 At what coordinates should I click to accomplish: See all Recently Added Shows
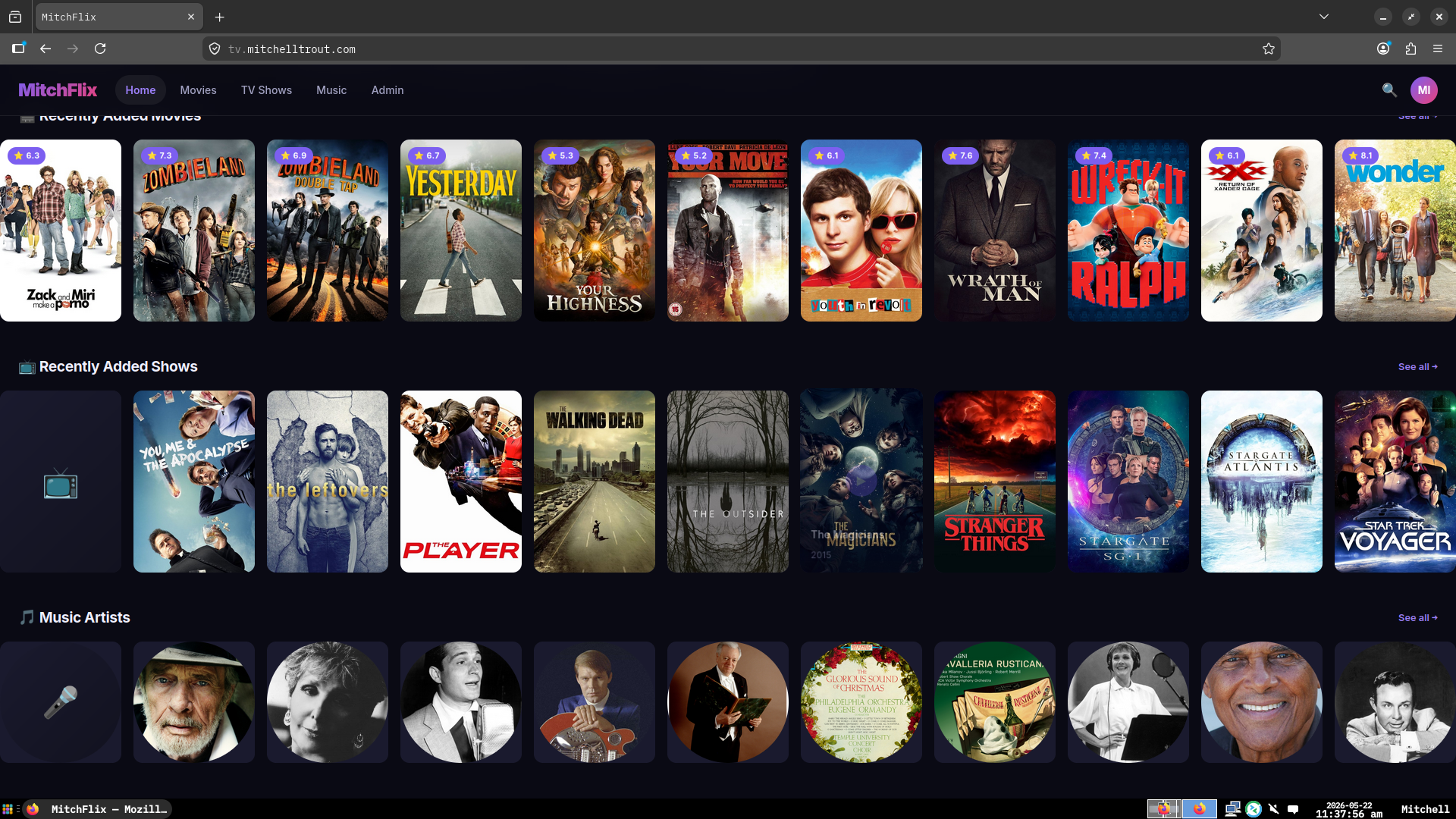[x=1417, y=366]
